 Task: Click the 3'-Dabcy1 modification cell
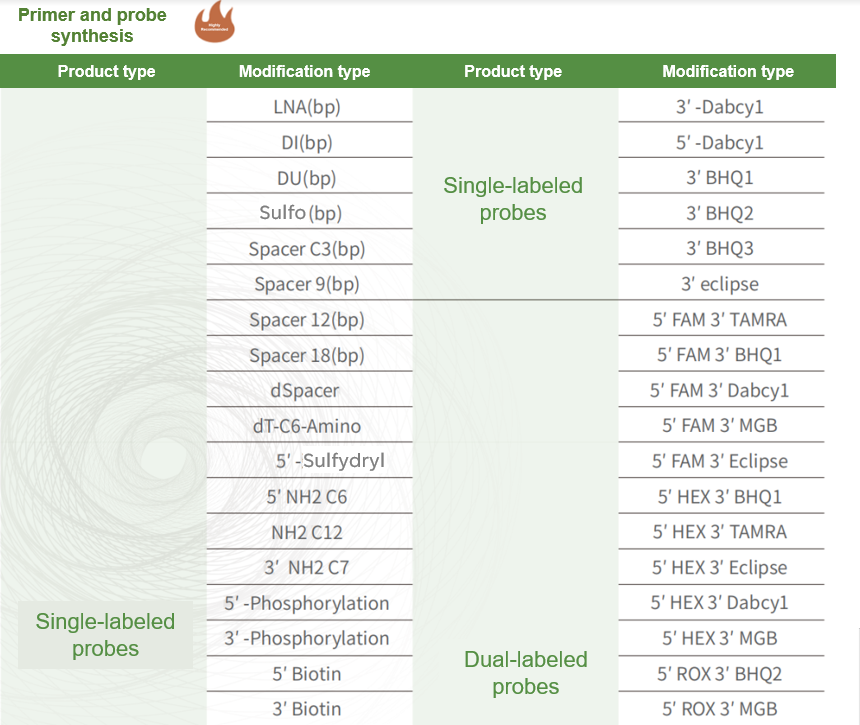coord(721,106)
